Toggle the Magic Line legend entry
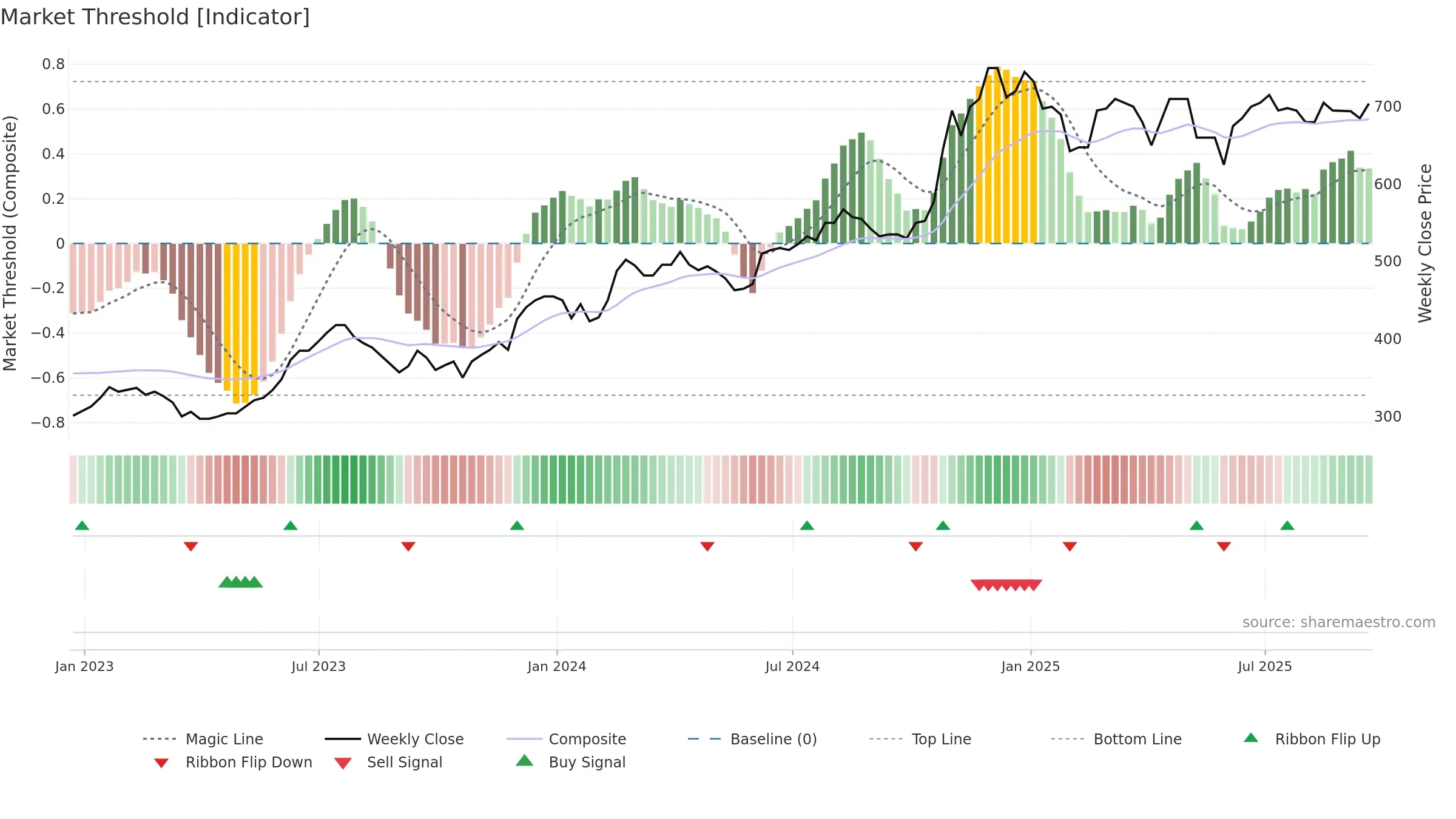Image resolution: width=1456 pixels, height=819 pixels. tap(203, 739)
